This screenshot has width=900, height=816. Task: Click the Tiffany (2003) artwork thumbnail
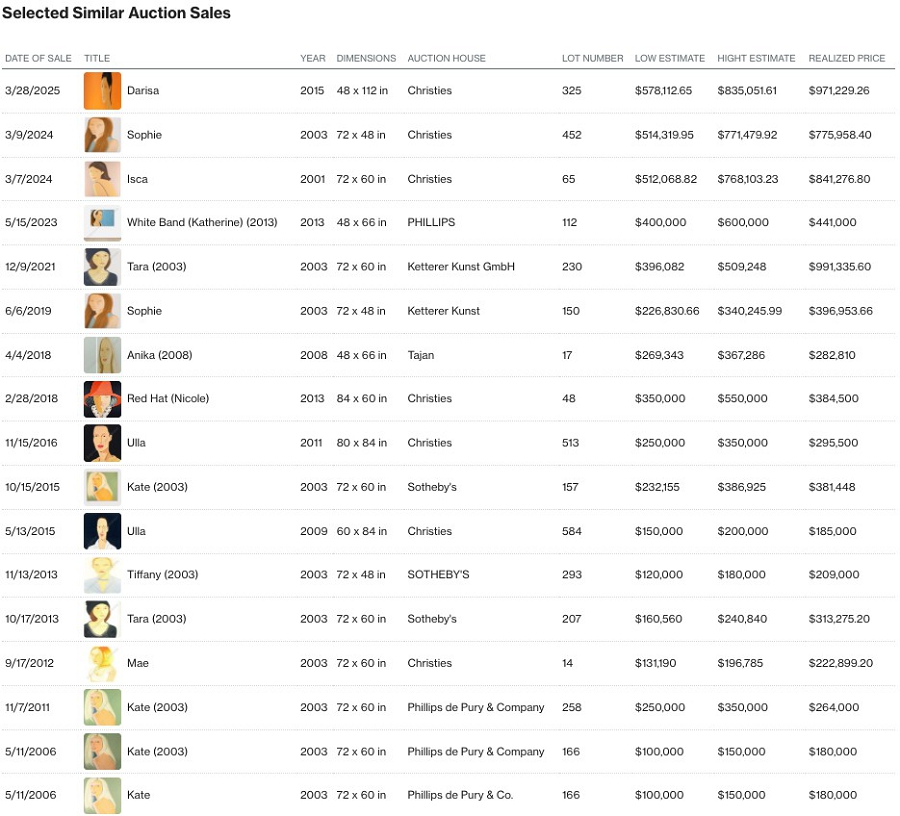(x=102, y=575)
